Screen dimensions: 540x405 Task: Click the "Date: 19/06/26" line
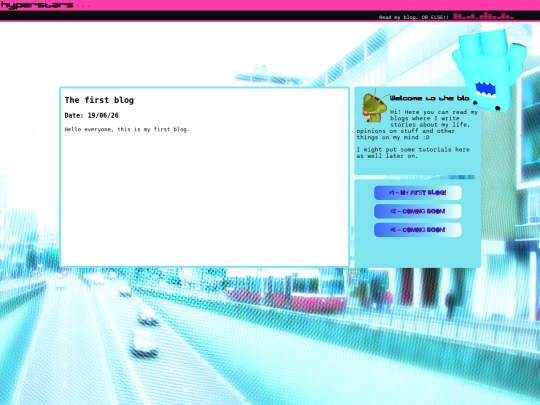pos(92,115)
